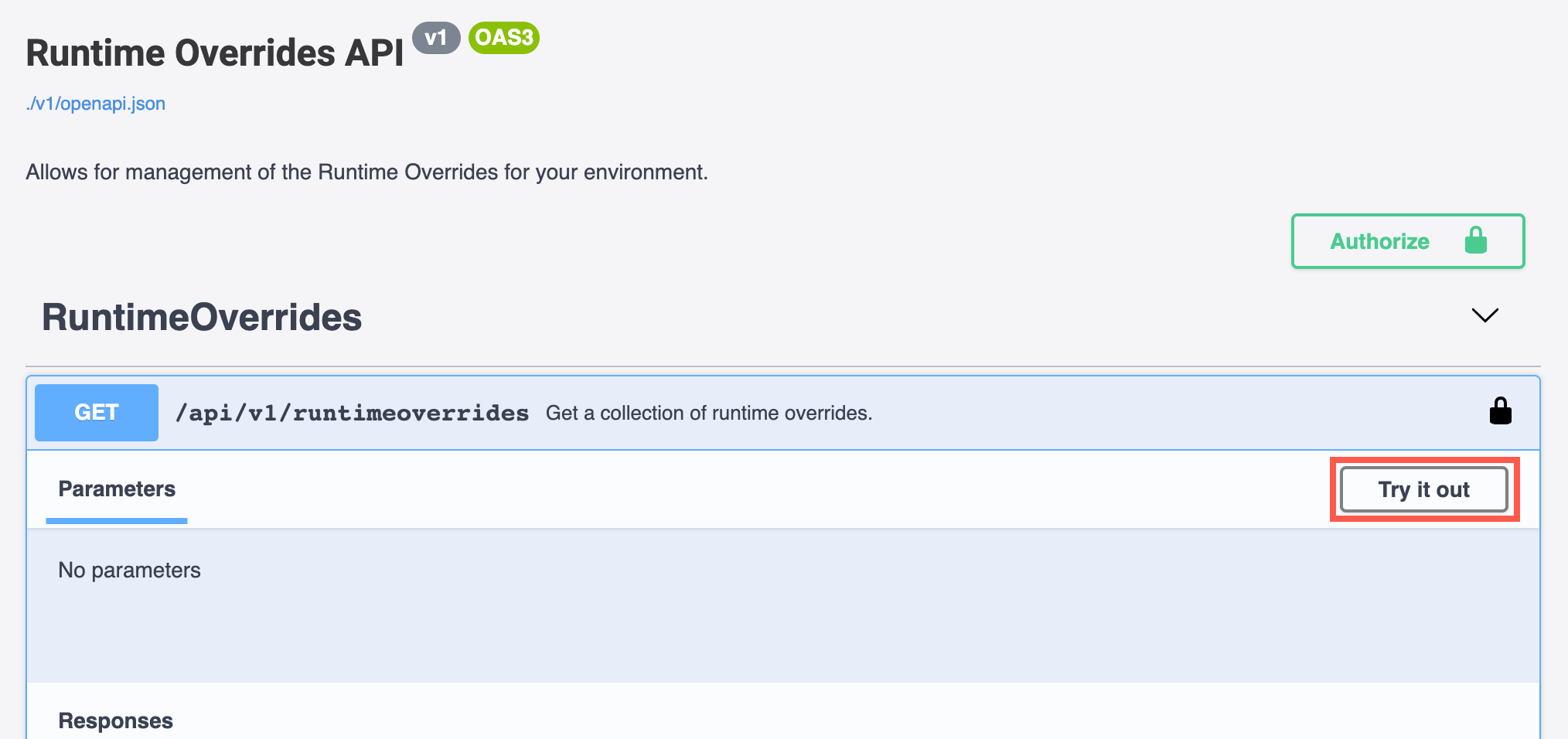Click the No parameters text
This screenshot has width=1568, height=739.
point(129,570)
